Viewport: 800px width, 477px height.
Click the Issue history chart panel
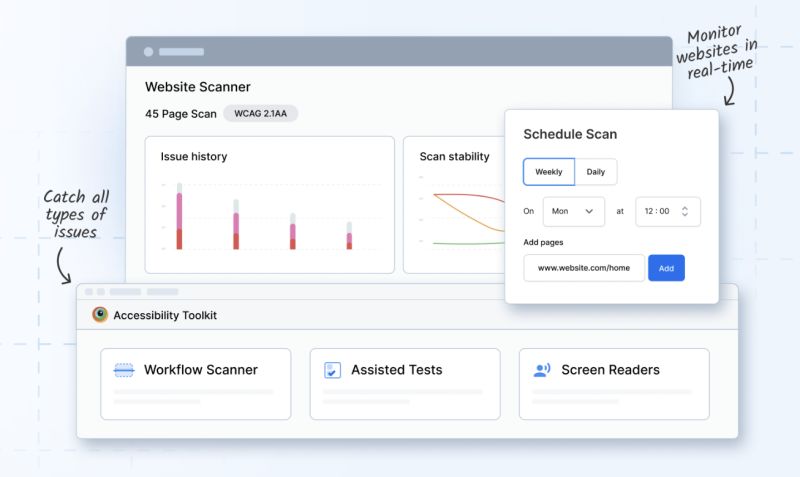269,205
